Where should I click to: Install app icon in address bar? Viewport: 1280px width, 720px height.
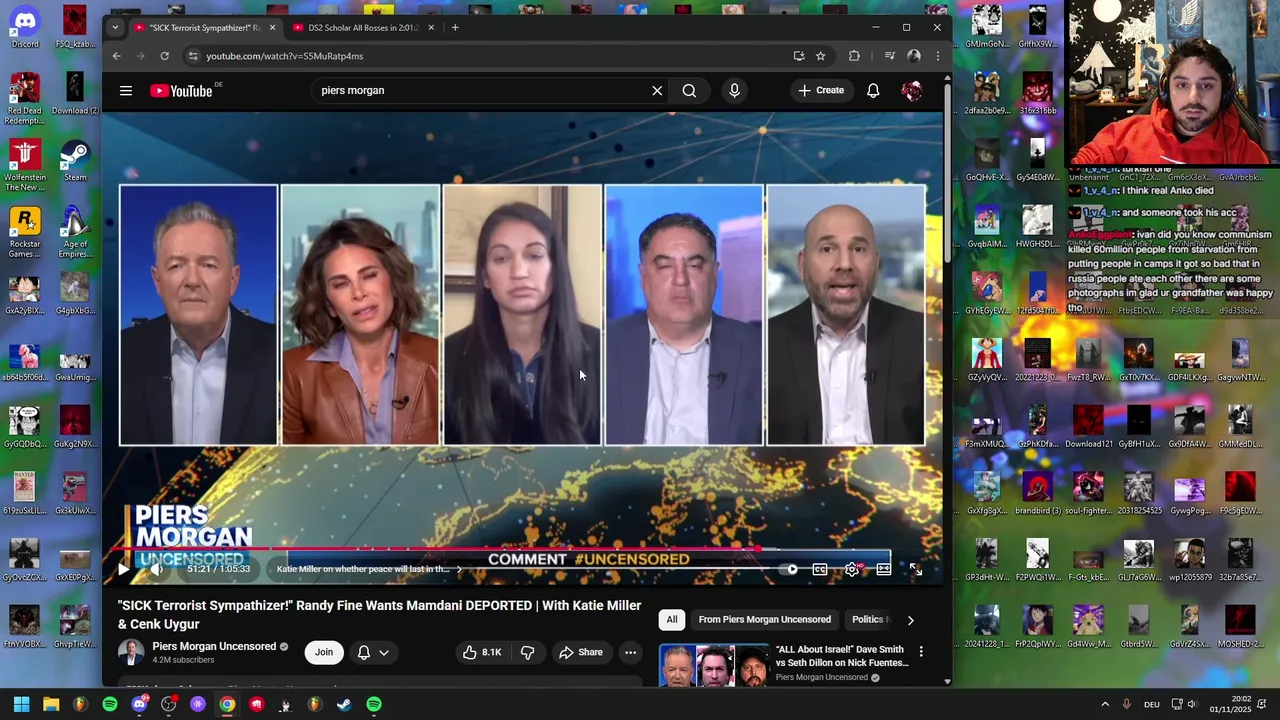tap(798, 56)
